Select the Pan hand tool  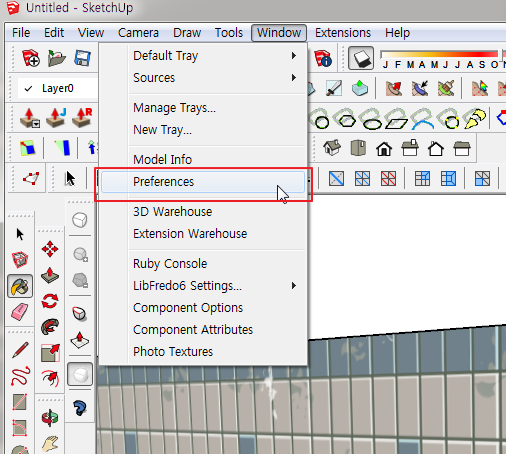[50, 444]
